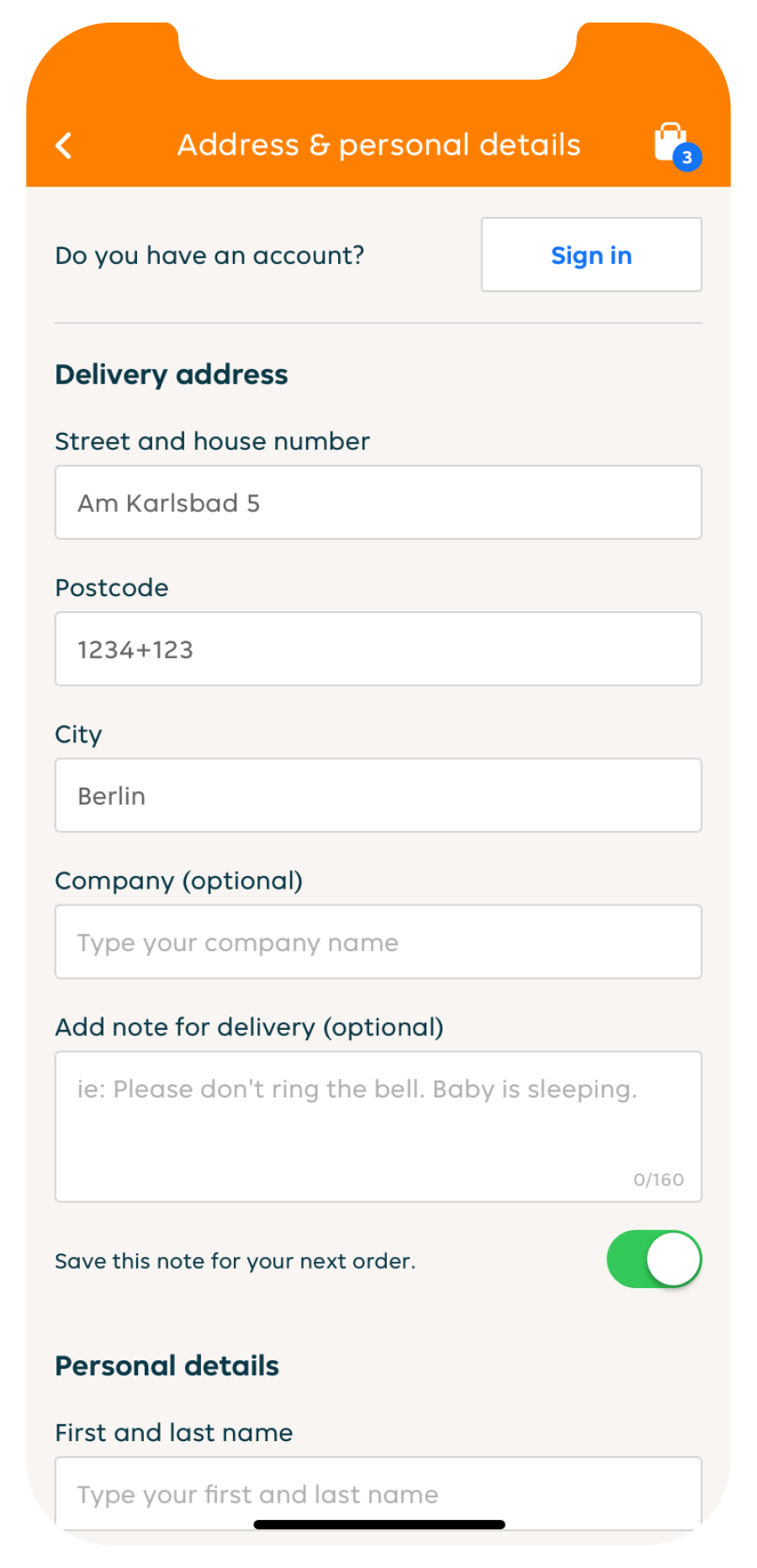Viewport: 757px width, 1568px height.
Task: Tap the 0/160 character counter
Action: [659, 1180]
